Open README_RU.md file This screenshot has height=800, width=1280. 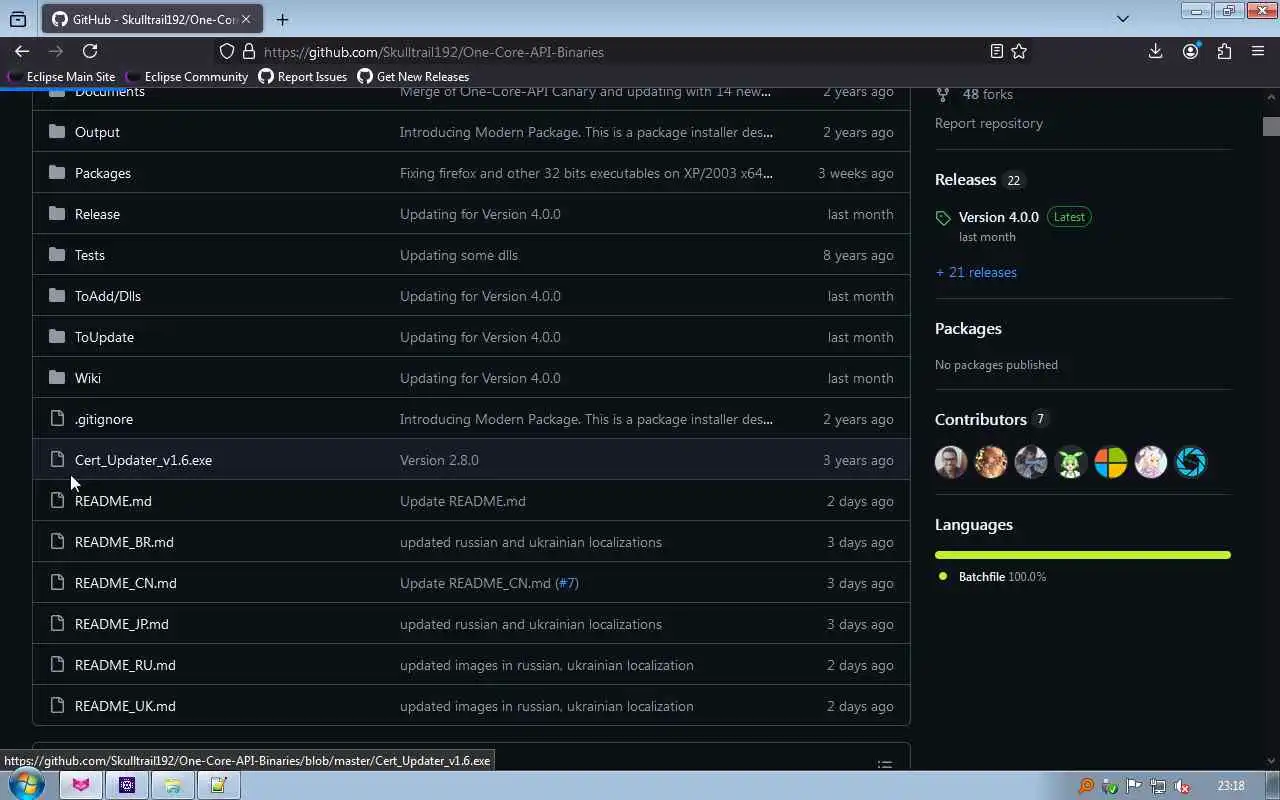pos(125,665)
